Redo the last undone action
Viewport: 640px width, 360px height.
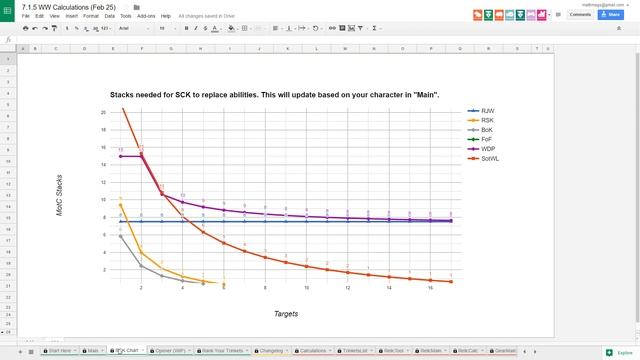(x=45, y=28)
